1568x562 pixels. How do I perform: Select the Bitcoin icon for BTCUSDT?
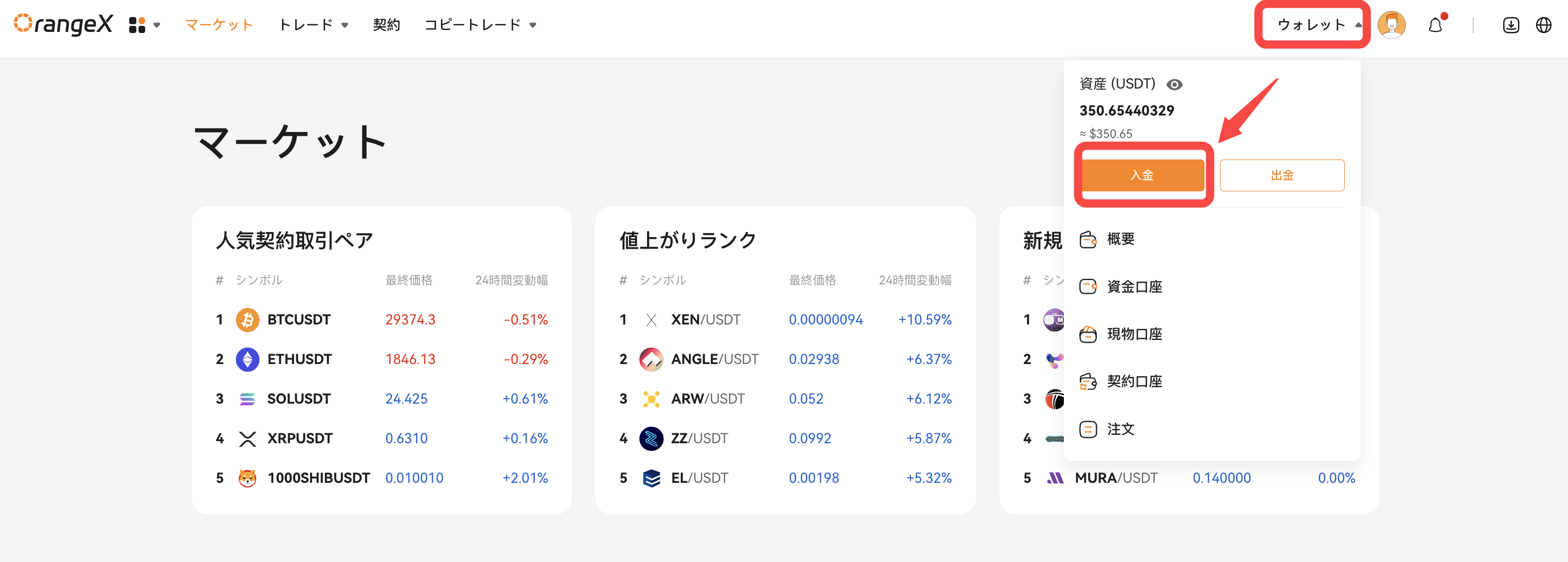pyautogui.click(x=247, y=319)
